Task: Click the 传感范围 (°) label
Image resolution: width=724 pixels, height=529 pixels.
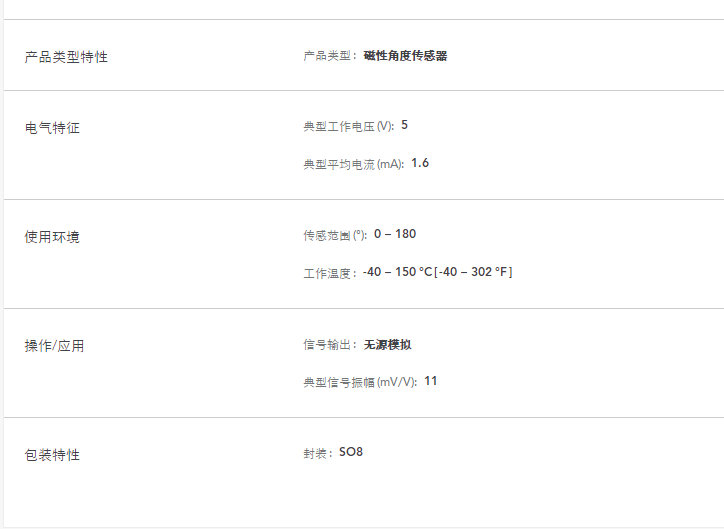Action: coord(335,235)
